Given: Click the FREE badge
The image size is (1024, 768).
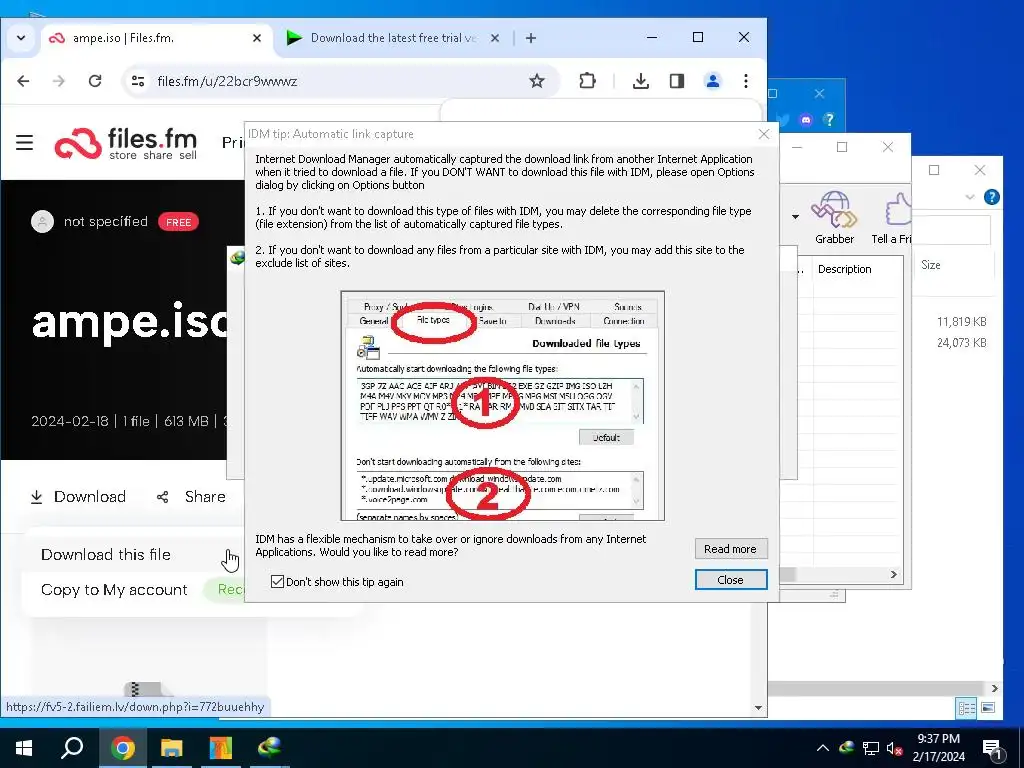Looking at the screenshot, I should pyautogui.click(x=178, y=222).
